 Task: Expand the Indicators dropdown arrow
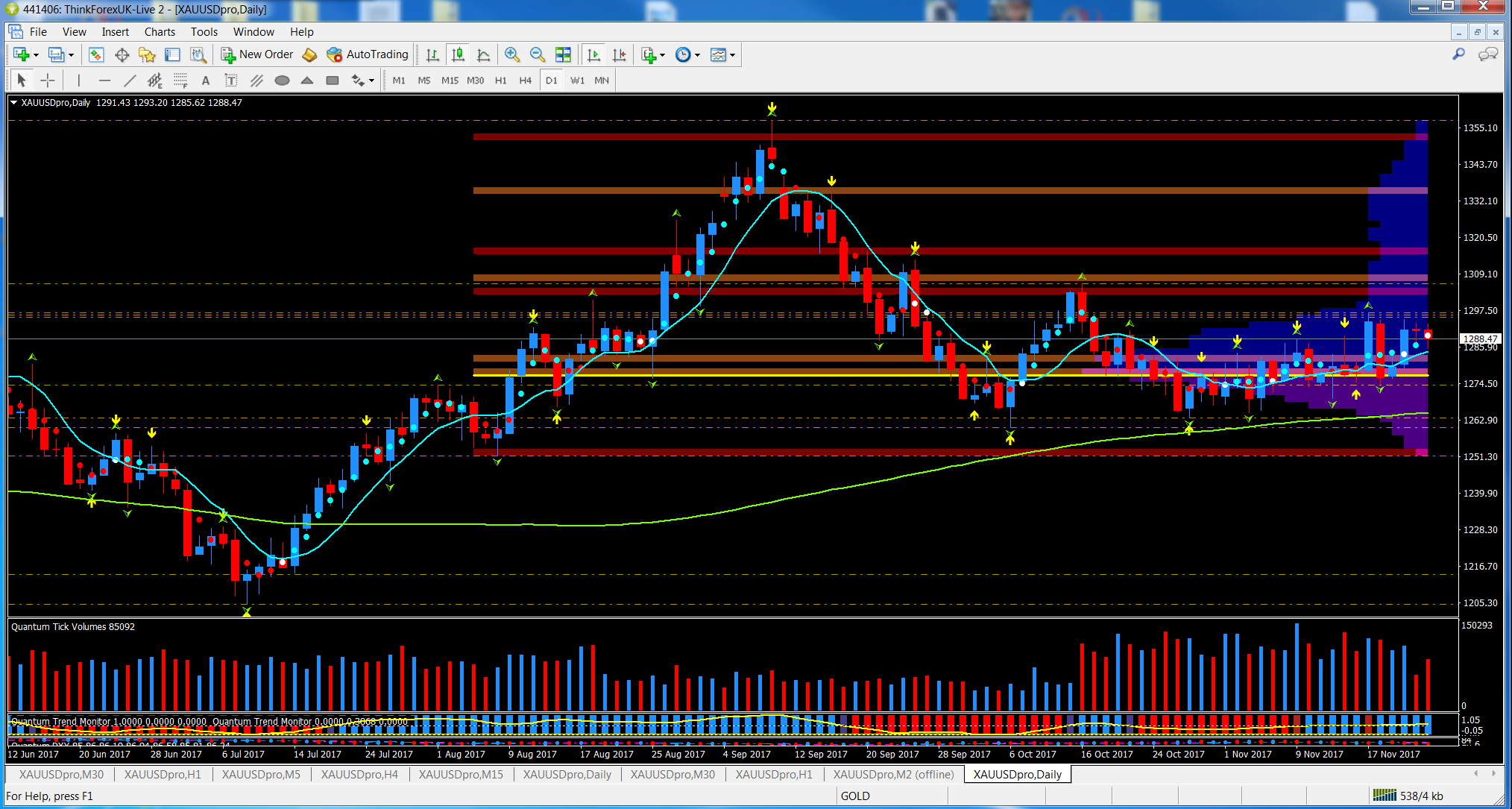tap(662, 55)
